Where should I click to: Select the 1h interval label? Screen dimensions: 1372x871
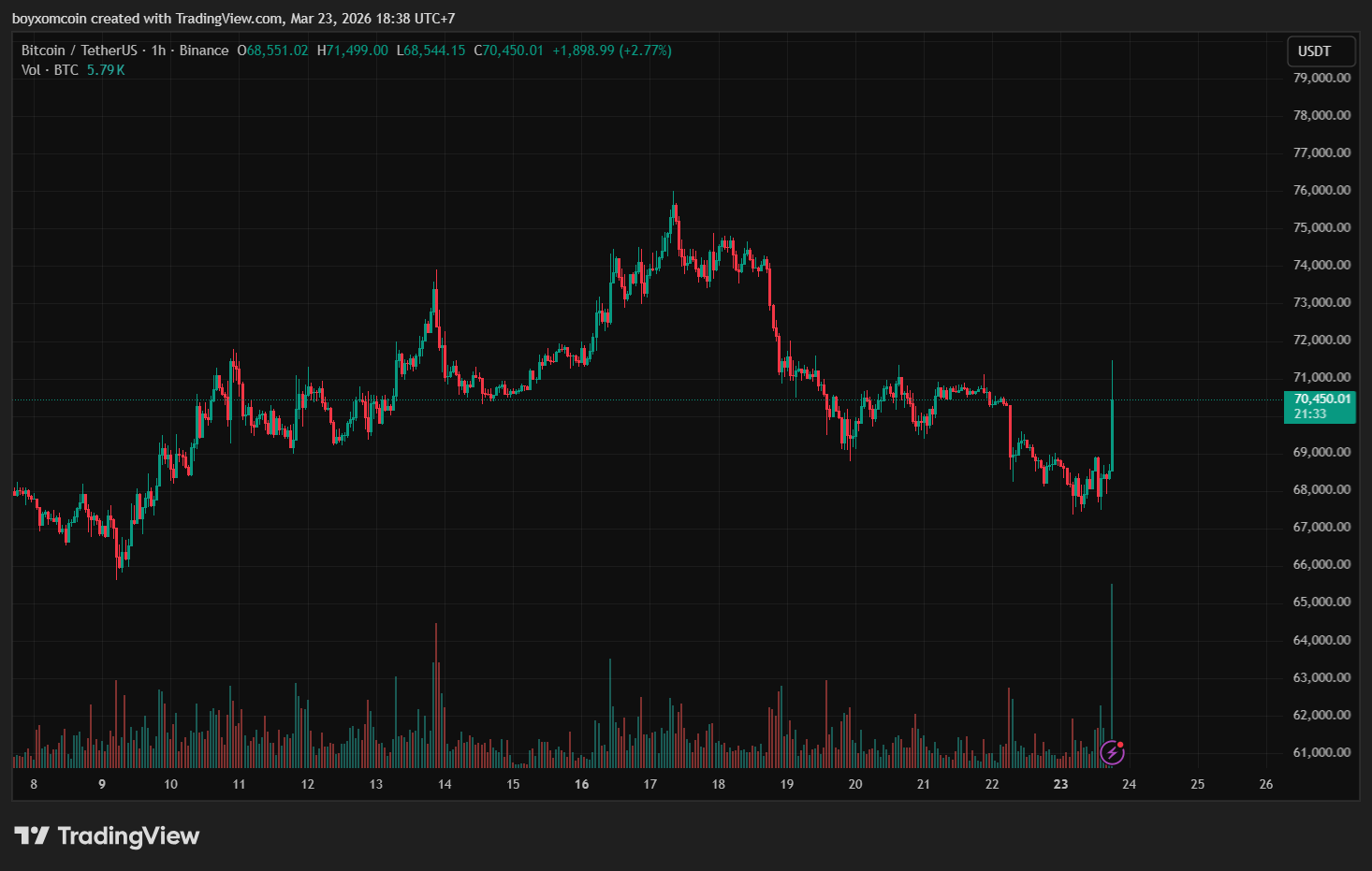[158, 51]
